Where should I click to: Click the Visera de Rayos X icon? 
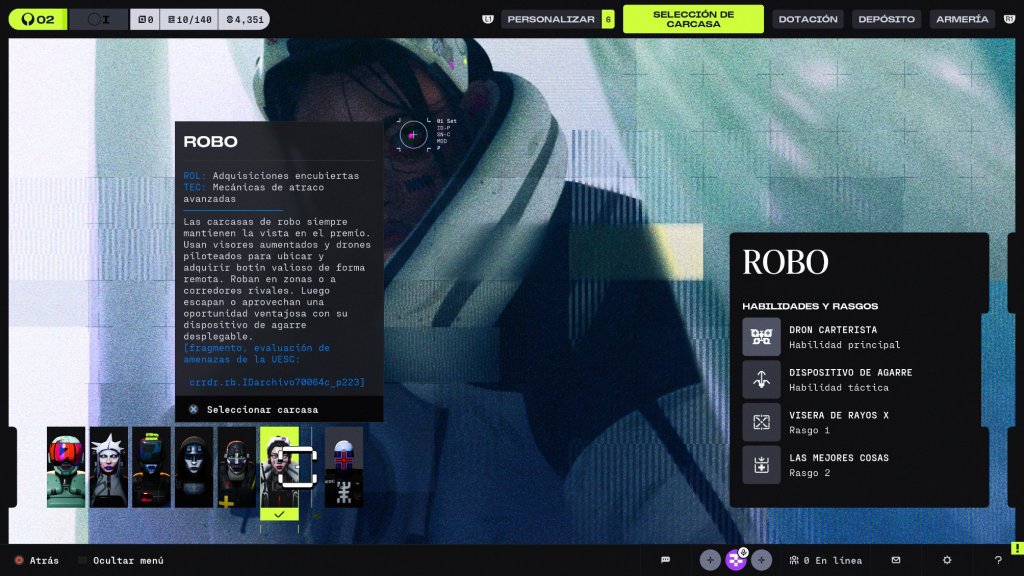(761, 422)
